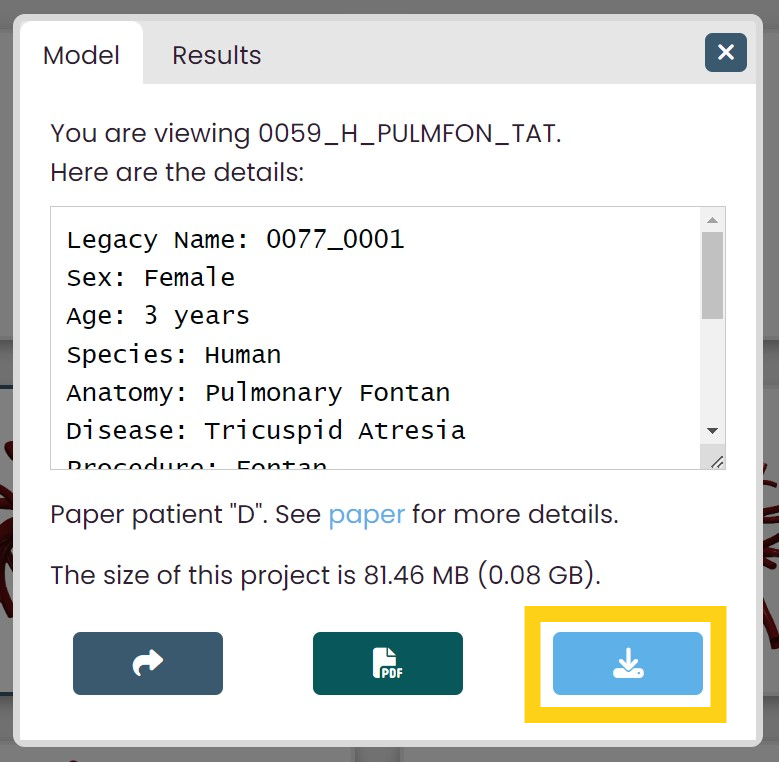Place cursor on the Legacy Name line
Viewport: 779px width, 762px height.
[235, 239]
